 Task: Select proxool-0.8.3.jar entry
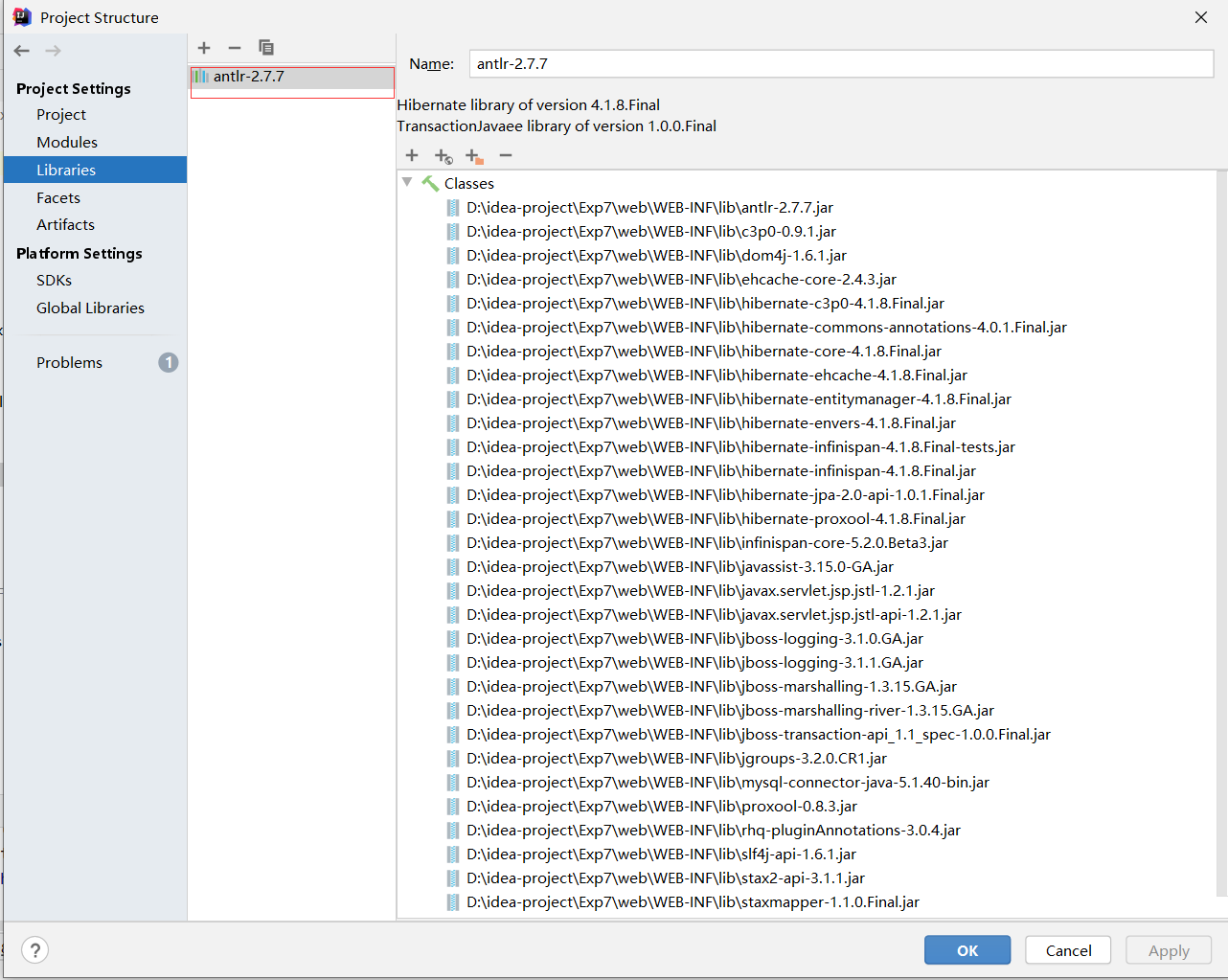662,807
